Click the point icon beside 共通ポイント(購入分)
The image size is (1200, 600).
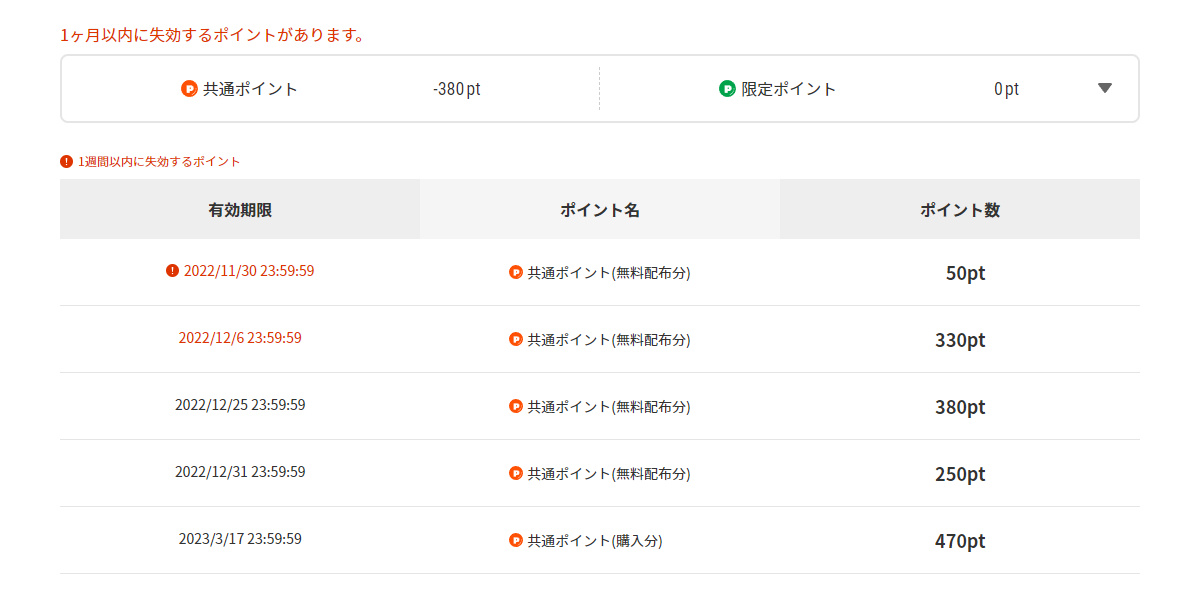click(x=516, y=540)
